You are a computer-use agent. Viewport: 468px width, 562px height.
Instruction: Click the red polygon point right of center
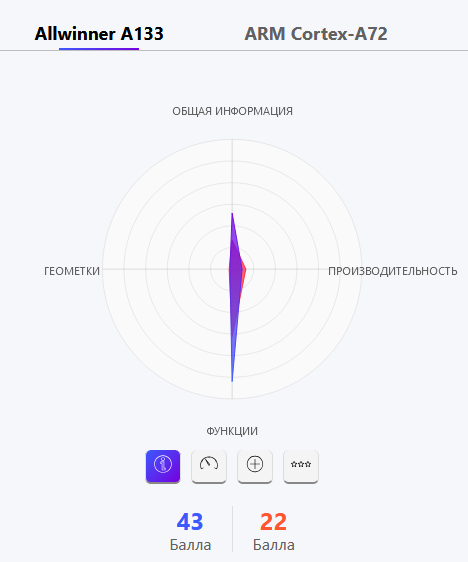pyautogui.click(x=245, y=269)
